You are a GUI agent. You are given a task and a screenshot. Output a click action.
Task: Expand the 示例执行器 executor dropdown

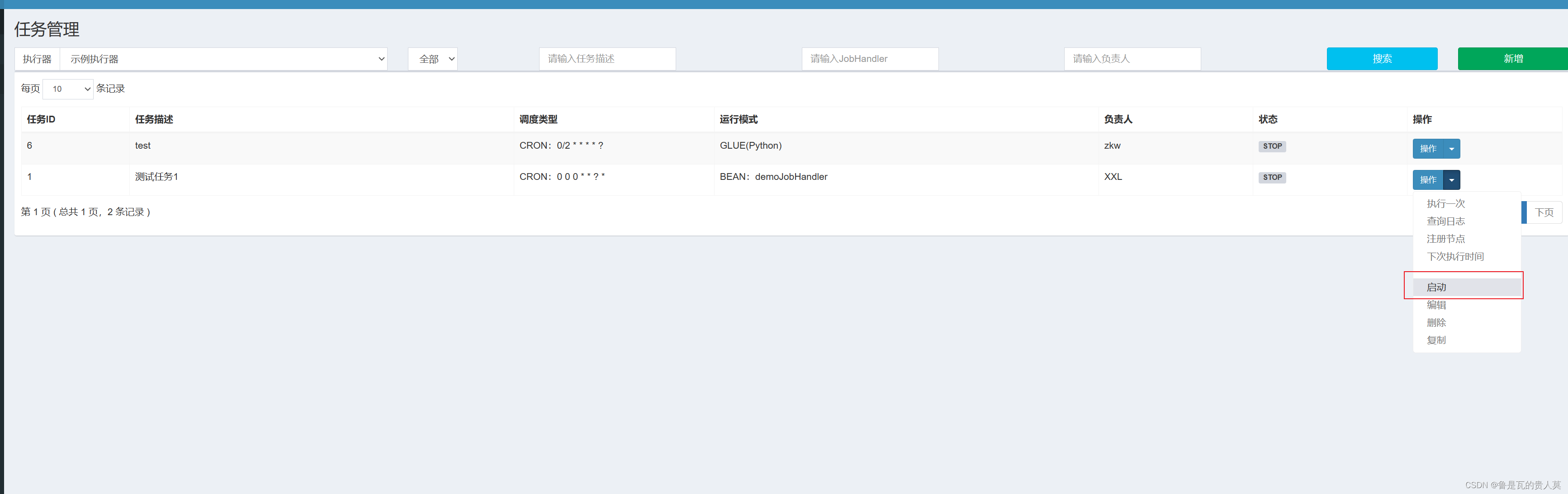pos(223,59)
